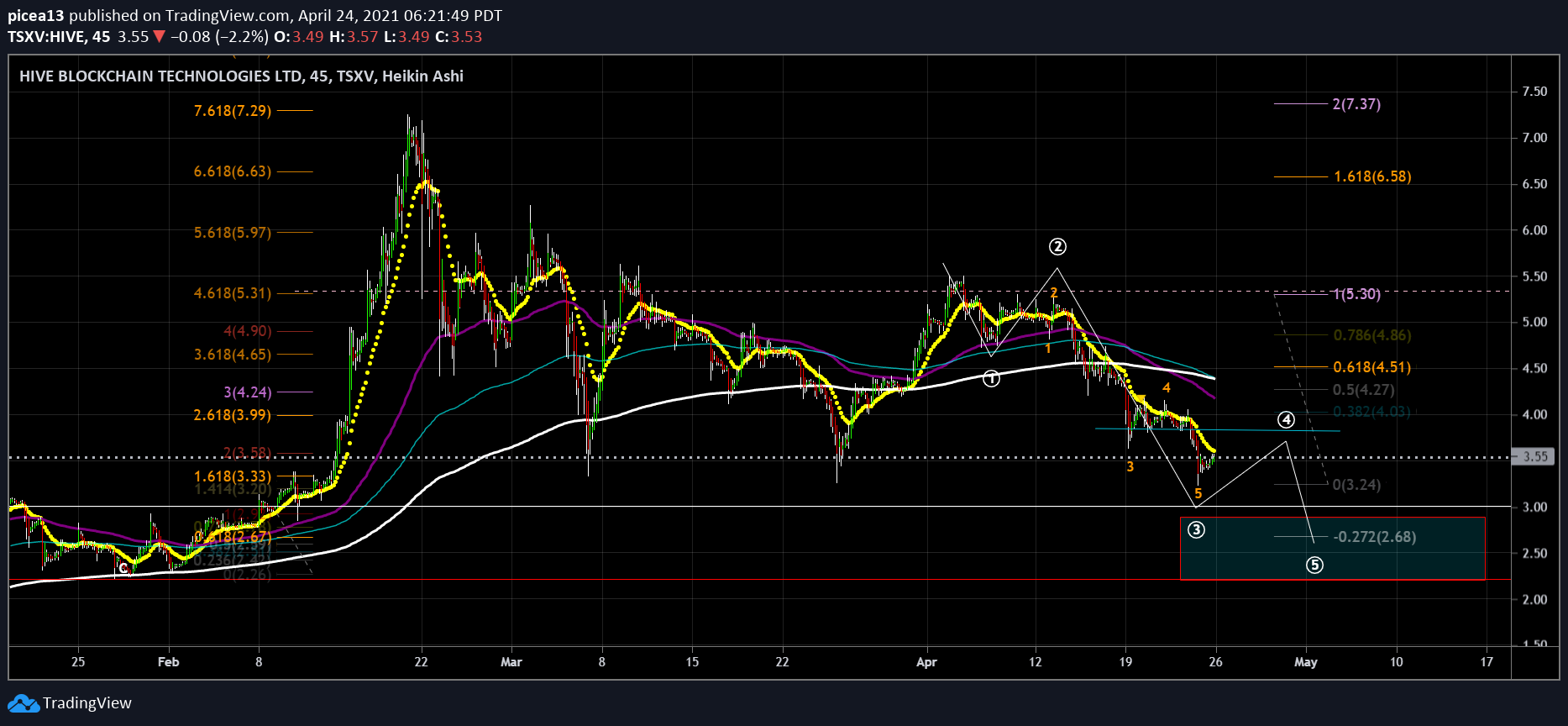Click the circled wave 4 marker

click(1286, 419)
